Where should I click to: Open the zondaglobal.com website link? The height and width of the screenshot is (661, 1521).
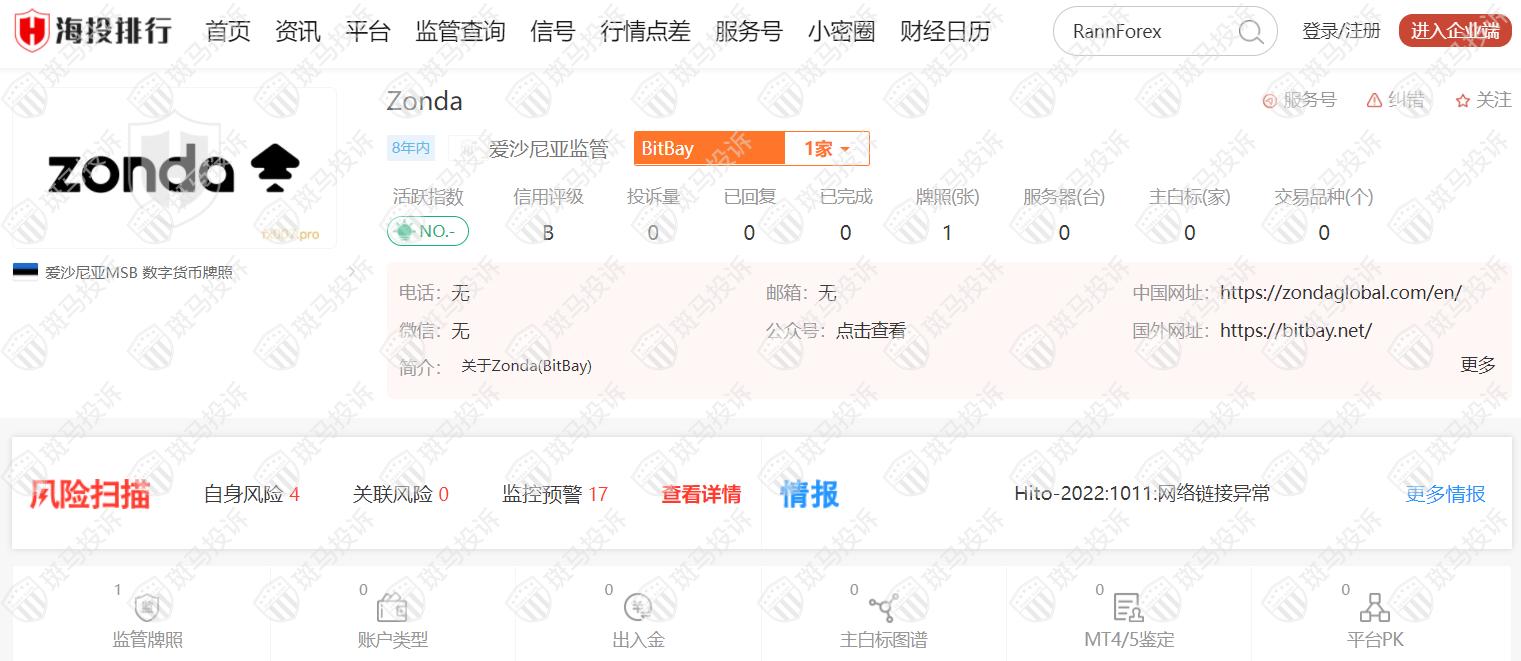click(x=1340, y=293)
